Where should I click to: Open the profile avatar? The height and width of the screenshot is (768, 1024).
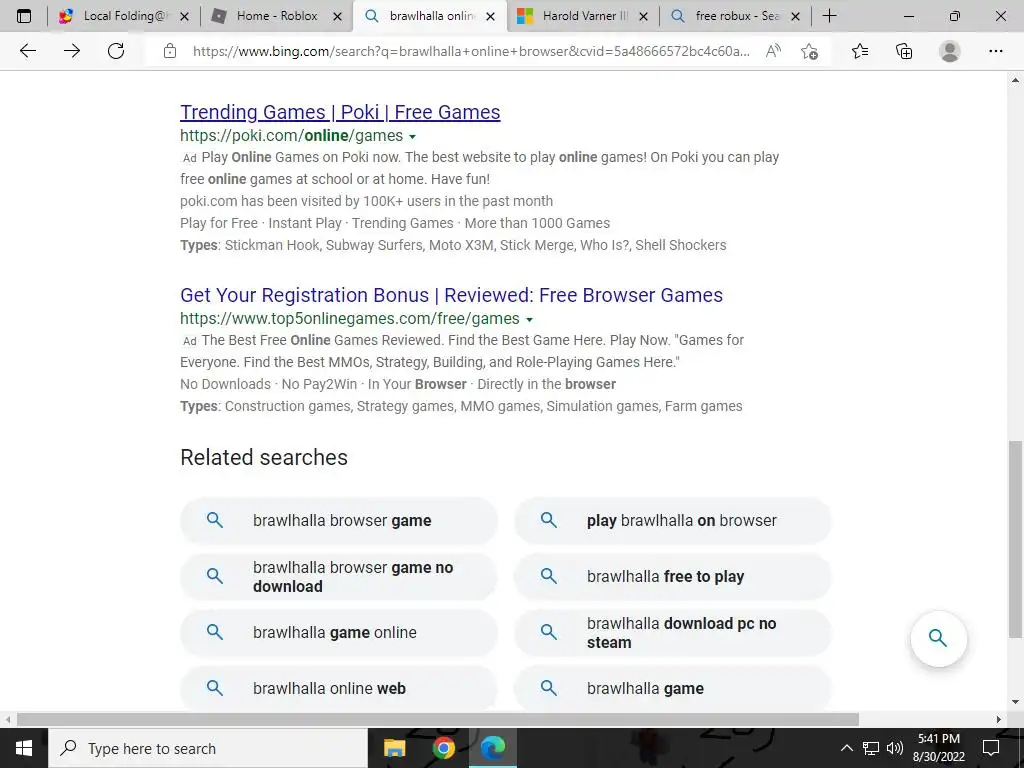tap(950, 51)
